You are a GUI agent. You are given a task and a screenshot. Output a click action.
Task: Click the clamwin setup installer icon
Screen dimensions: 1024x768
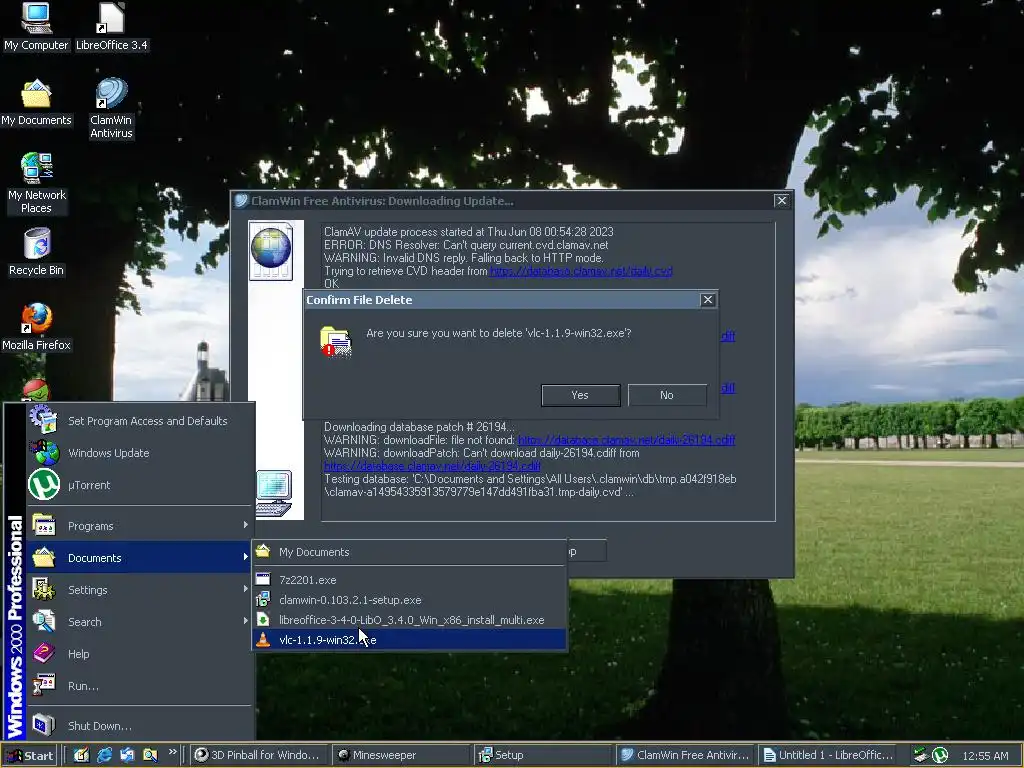pos(263,600)
